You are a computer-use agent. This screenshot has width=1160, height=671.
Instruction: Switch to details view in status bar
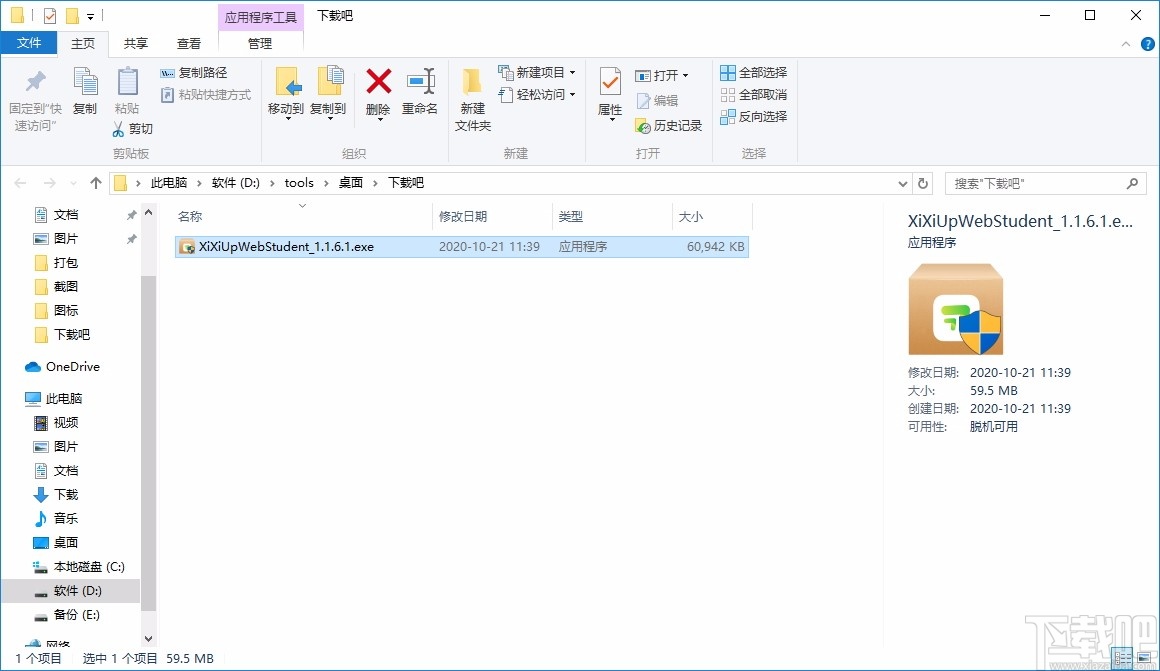pos(1122,658)
